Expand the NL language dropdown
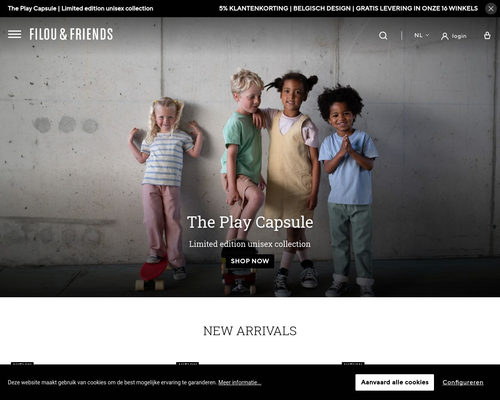The width and height of the screenshot is (500, 400). coord(421,35)
